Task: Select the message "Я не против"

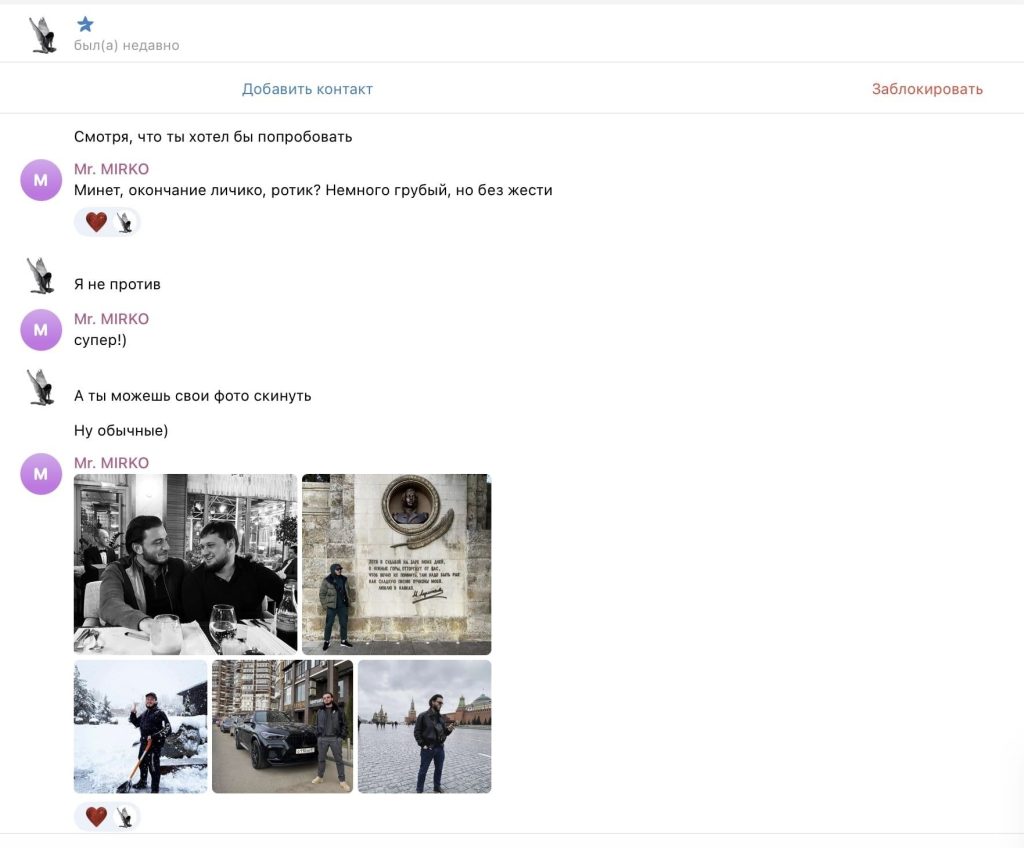Action: [117, 284]
